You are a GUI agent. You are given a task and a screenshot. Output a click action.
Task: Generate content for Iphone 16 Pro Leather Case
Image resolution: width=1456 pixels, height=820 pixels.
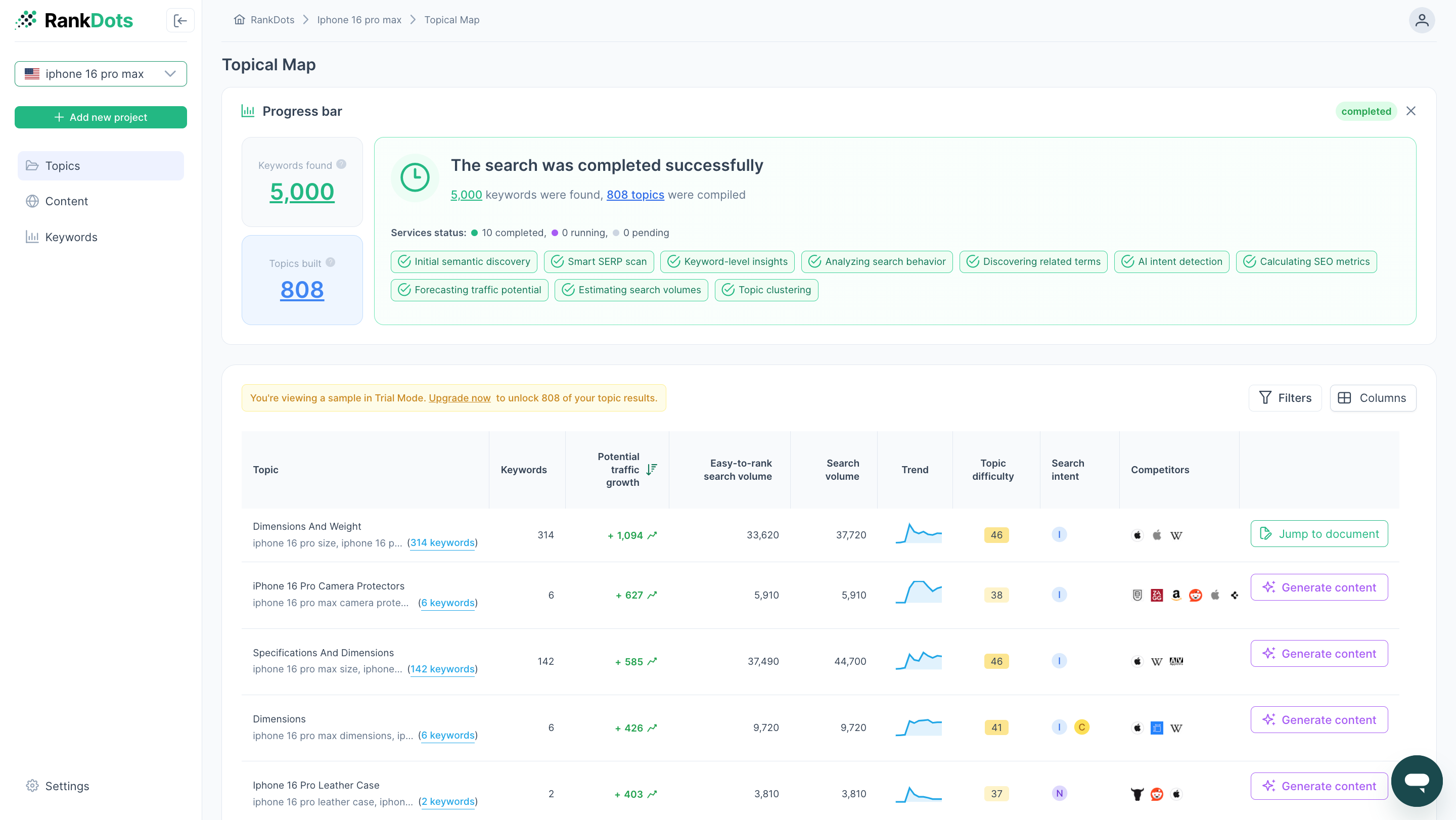(x=1318, y=786)
